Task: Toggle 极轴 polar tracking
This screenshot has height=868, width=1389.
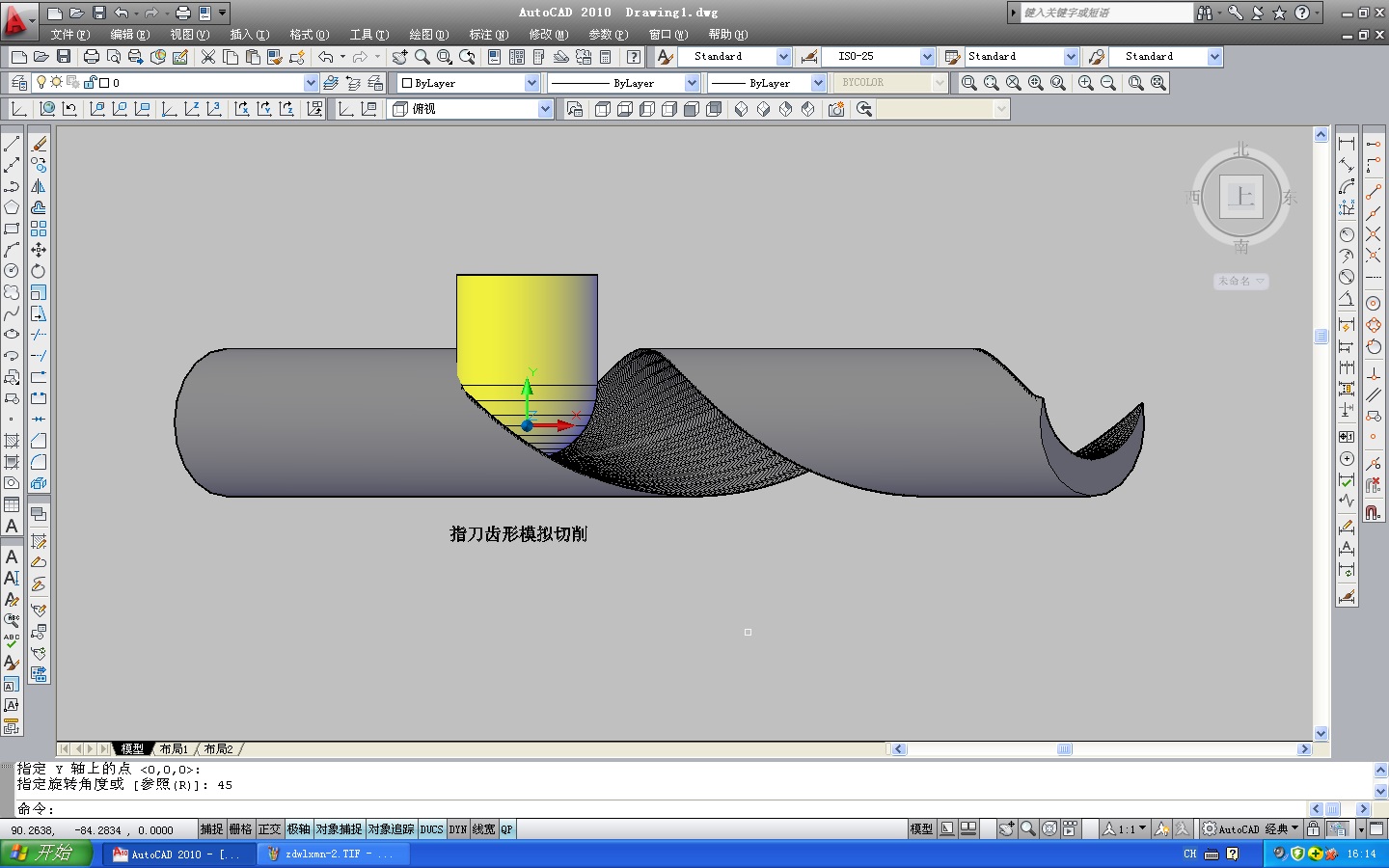Action: (298, 829)
